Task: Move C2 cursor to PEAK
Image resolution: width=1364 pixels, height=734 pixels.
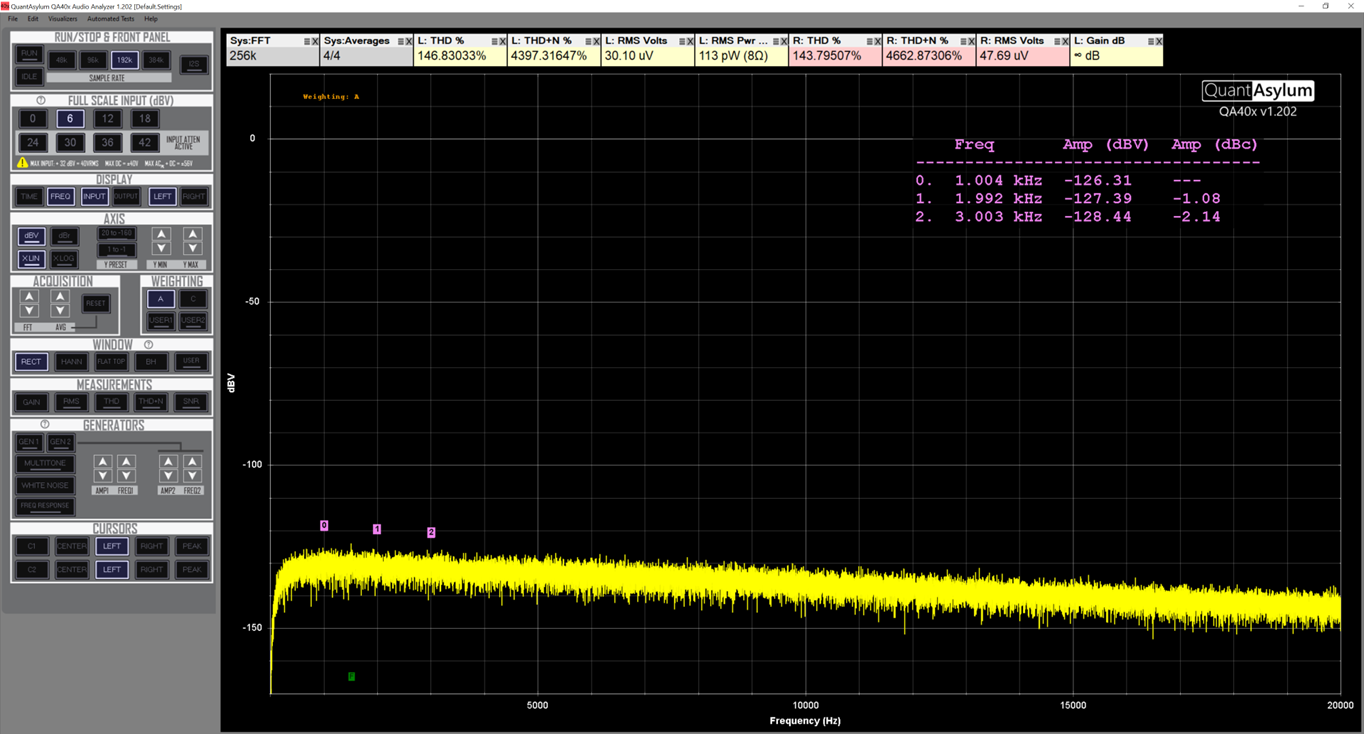Action: (191, 570)
